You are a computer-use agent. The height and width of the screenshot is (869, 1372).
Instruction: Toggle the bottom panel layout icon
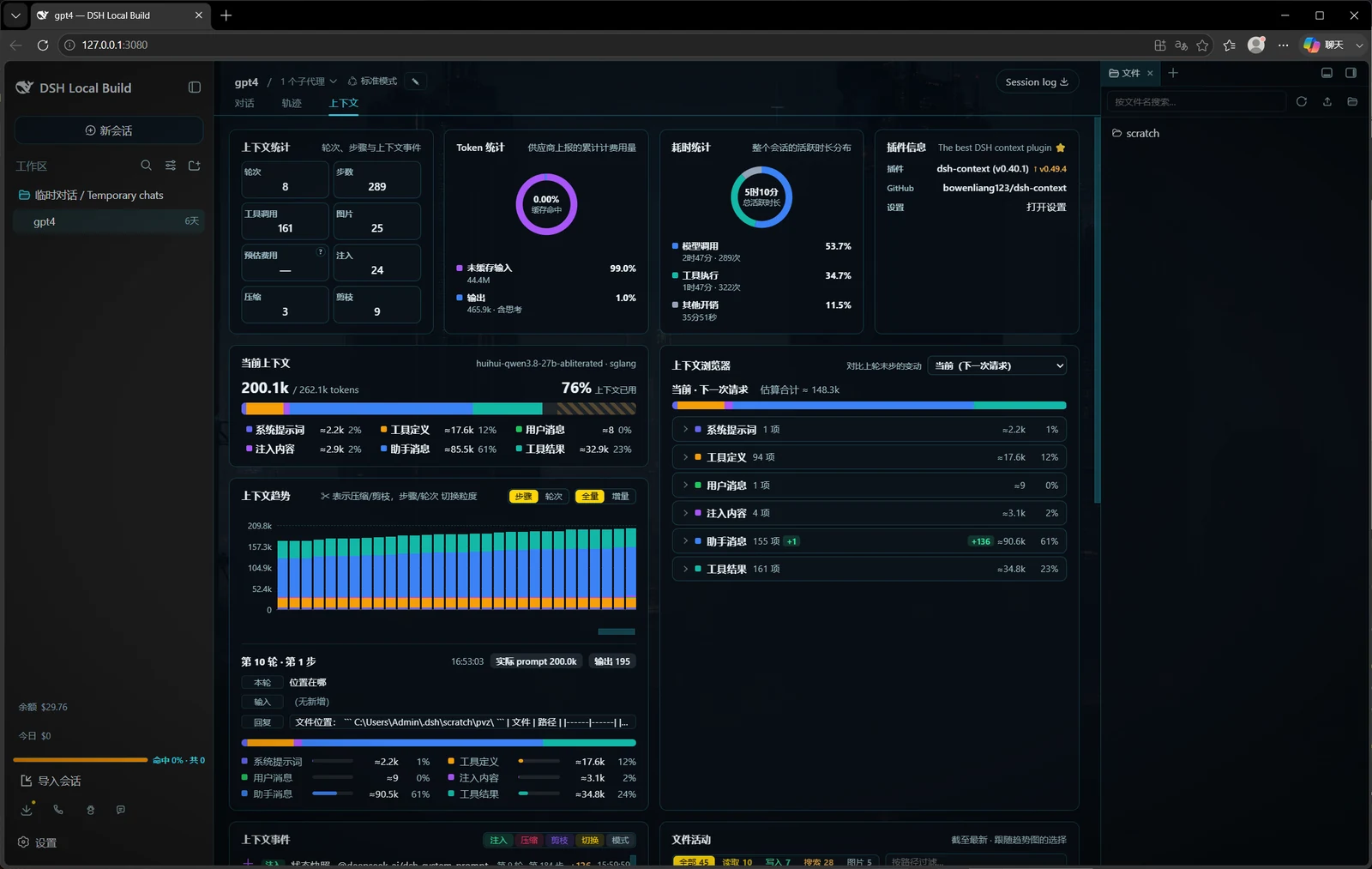click(x=1327, y=73)
